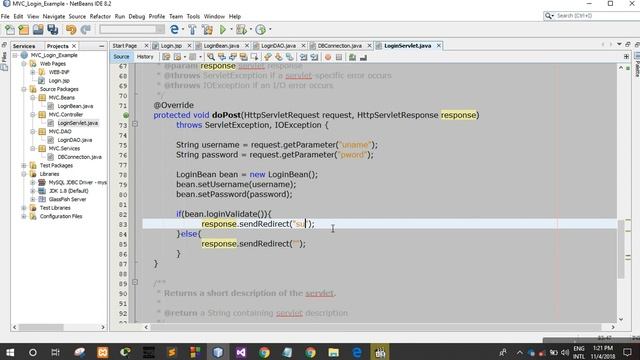Click the Uncomment code bar icon

pyautogui.click(x=363, y=57)
